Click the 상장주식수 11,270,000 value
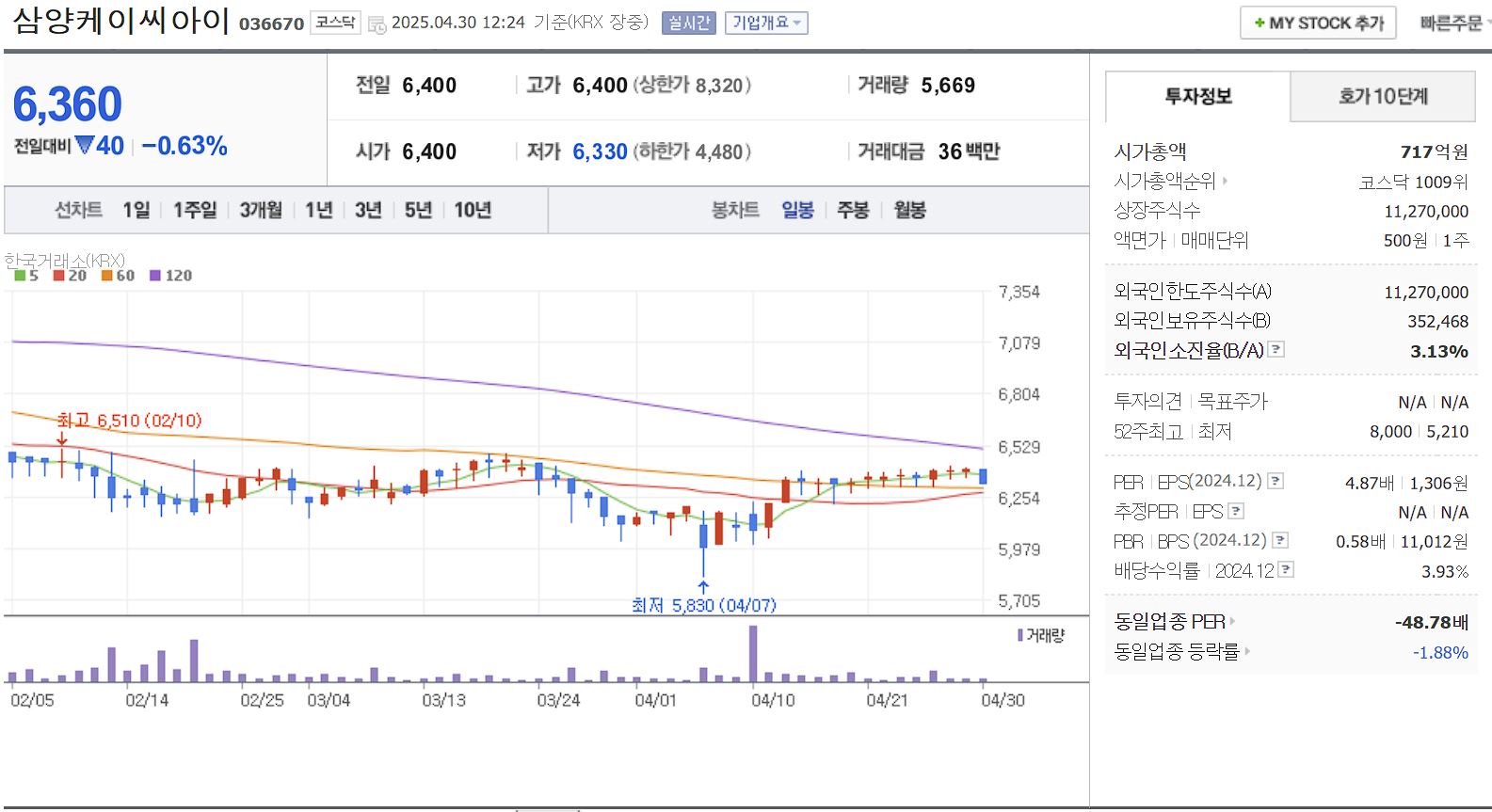 [x=1426, y=212]
